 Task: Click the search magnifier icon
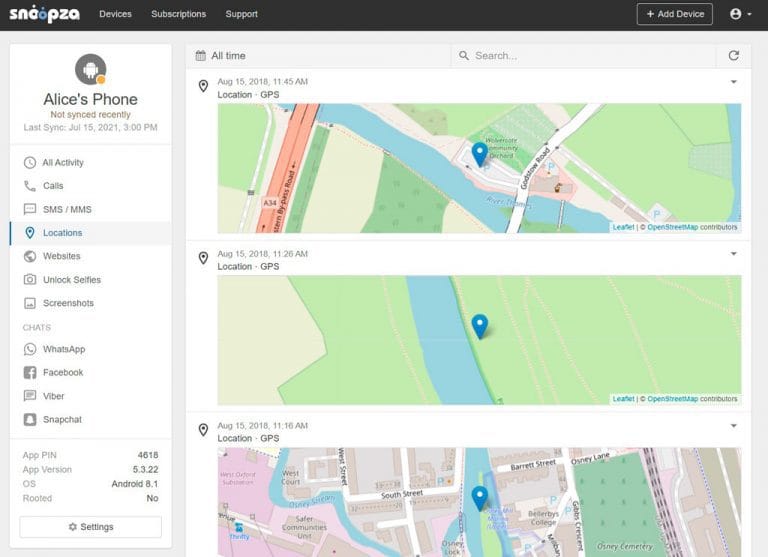(463, 56)
